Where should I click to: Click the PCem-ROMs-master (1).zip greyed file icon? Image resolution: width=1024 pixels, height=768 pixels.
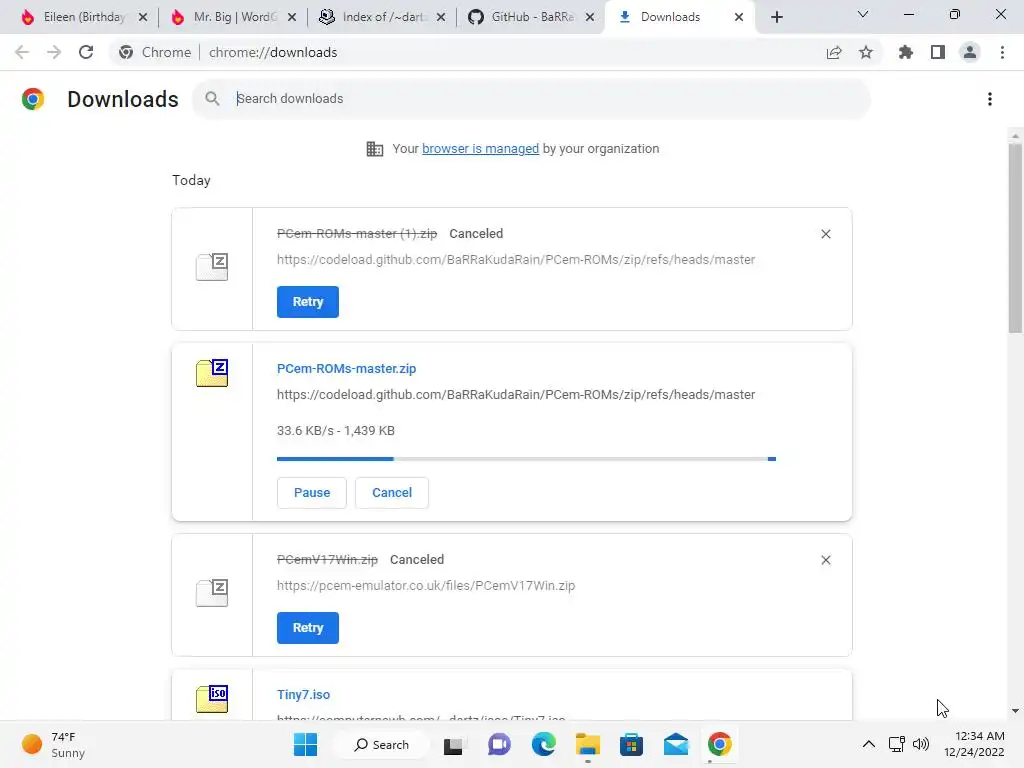(x=212, y=266)
